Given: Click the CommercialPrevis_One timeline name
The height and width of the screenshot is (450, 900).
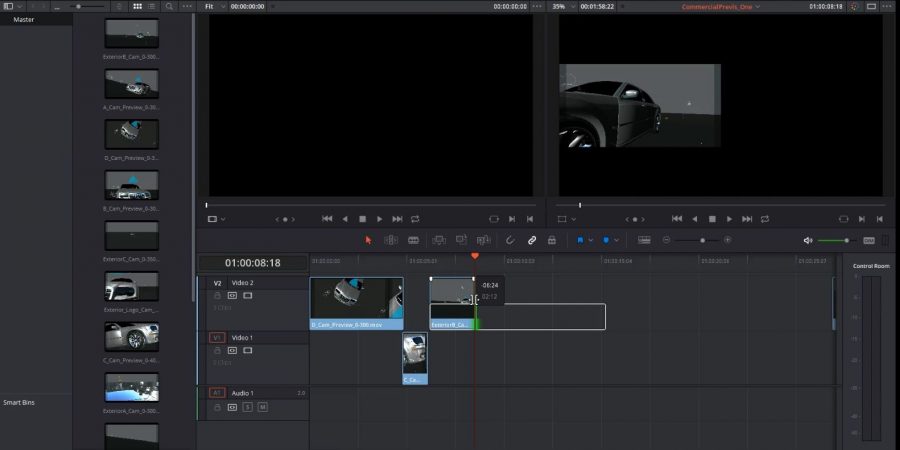Looking at the screenshot, I should (715, 6).
